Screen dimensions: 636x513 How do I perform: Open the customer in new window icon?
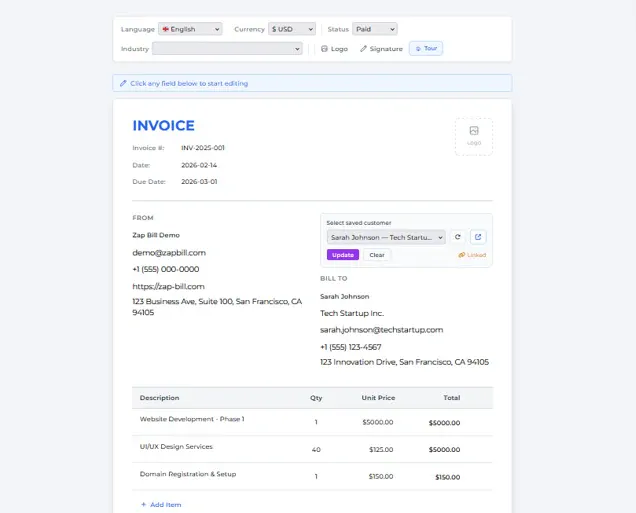point(478,237)
